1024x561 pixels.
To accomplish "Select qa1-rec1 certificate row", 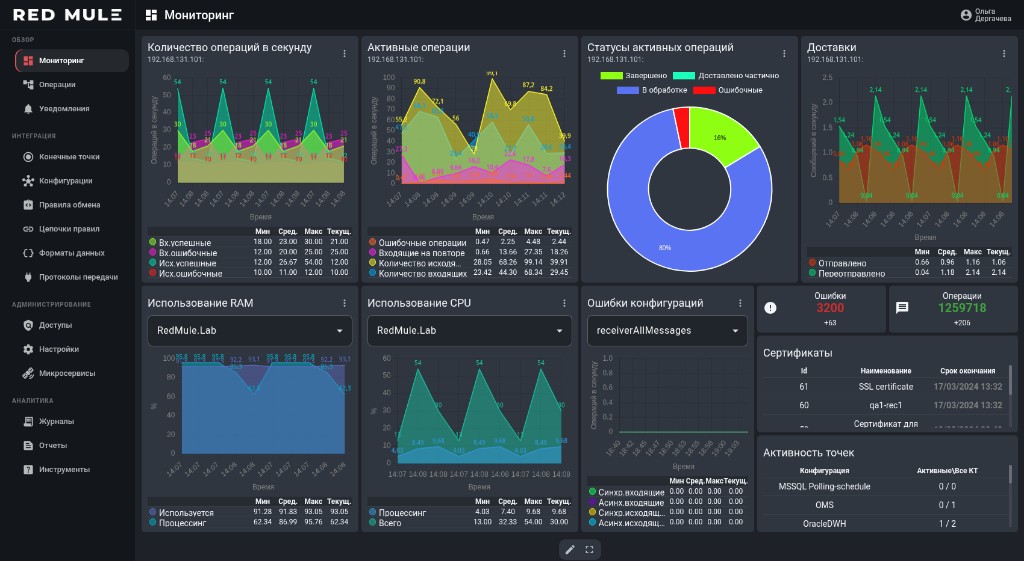I will coord(886,405).
